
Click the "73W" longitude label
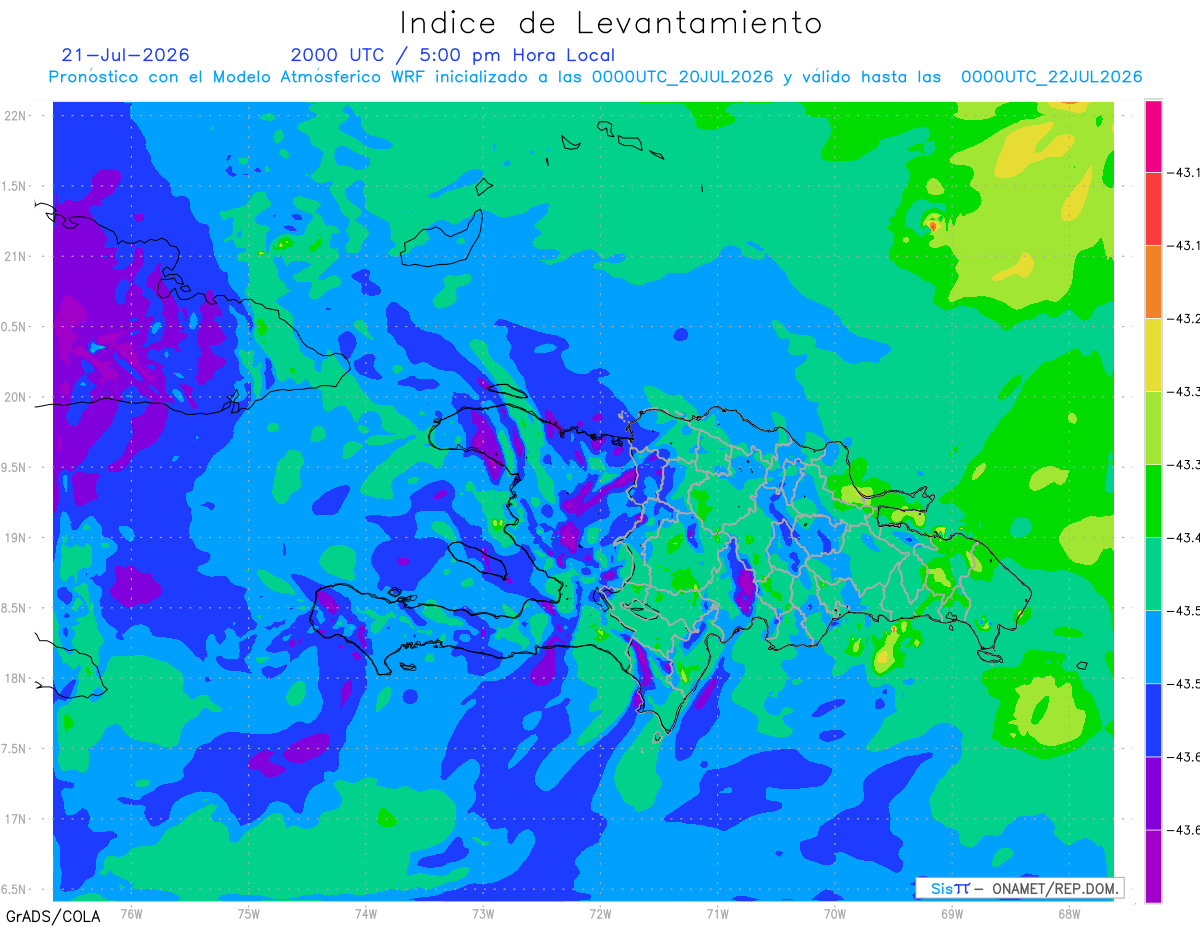[x=483, y=913]
